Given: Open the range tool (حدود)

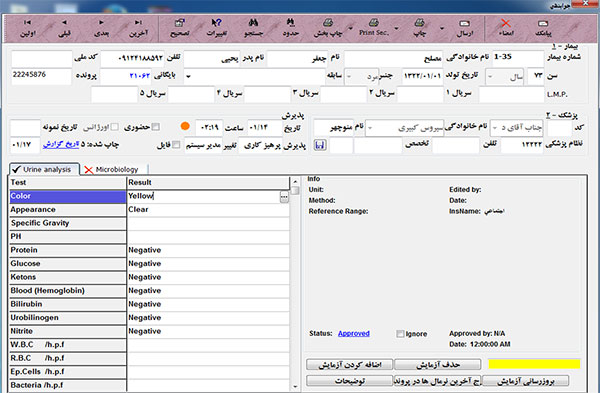Looking at the screenshot, I should (291, 28).
